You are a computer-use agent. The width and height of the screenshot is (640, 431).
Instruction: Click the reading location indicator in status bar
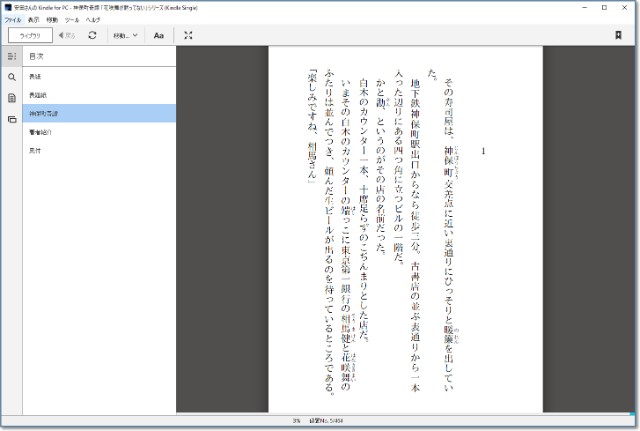(323, 422)
